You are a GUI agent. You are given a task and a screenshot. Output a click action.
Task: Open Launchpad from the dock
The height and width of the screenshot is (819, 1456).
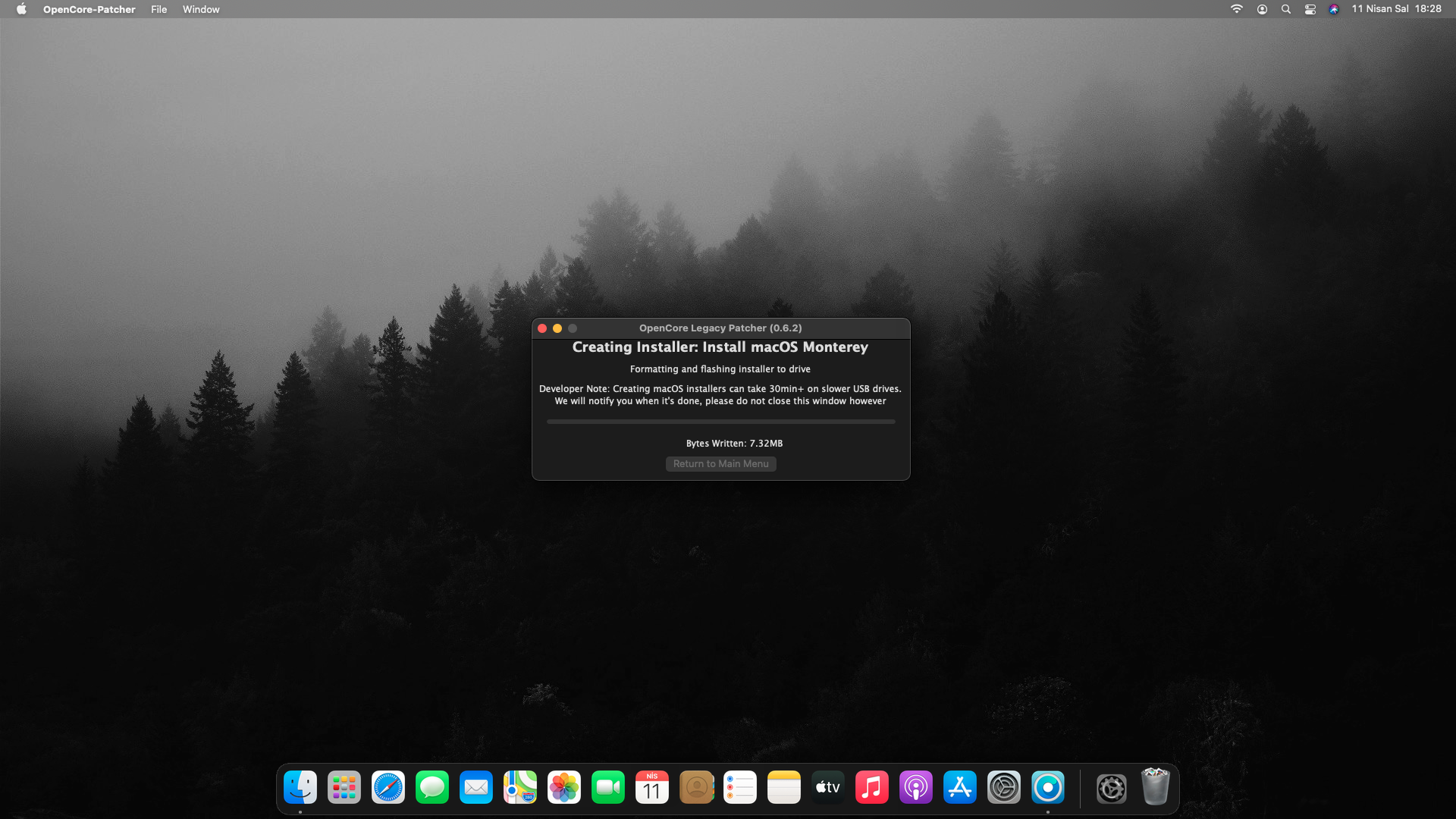[344, 788]
